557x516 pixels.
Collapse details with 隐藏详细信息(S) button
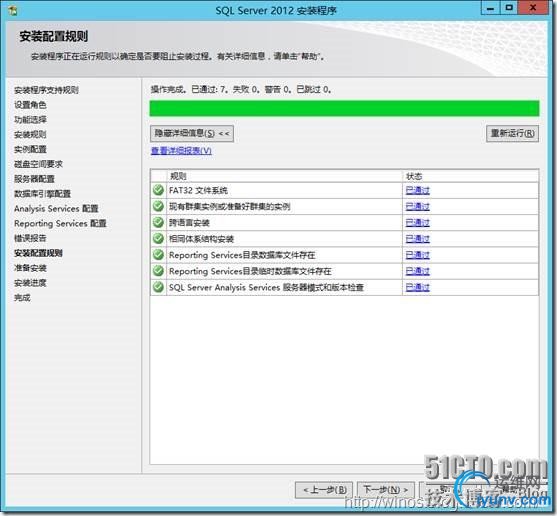(192, 134)
